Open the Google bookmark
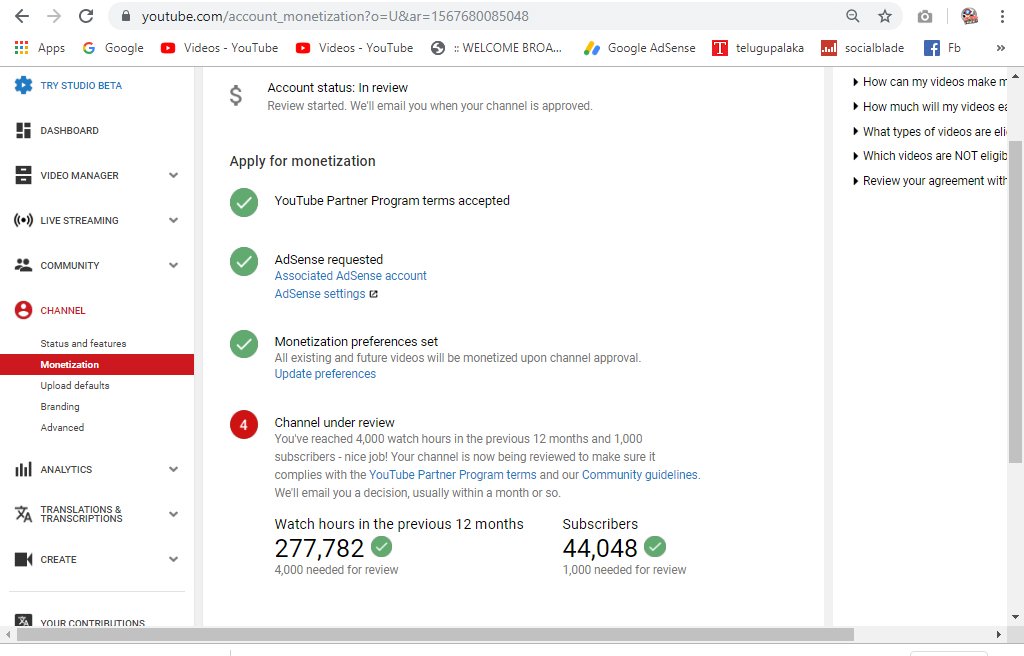The width and height of the screenshot is (1024, 656). tap(113, 48)
